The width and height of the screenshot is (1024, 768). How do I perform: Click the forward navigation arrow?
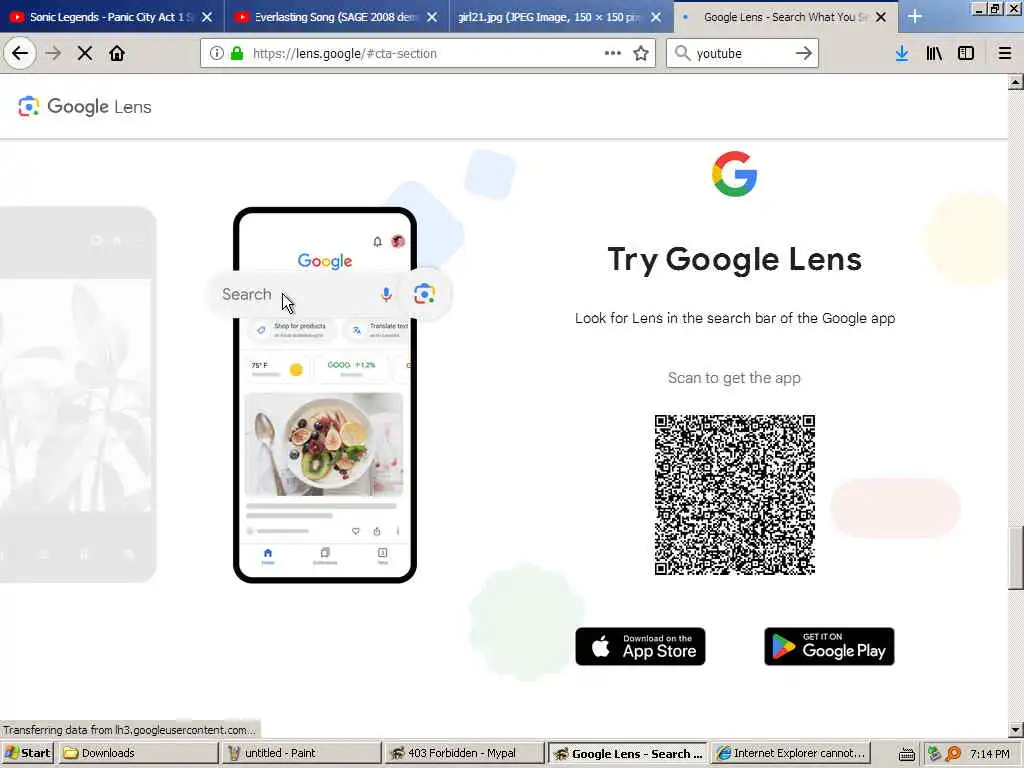tap(54, 54)
